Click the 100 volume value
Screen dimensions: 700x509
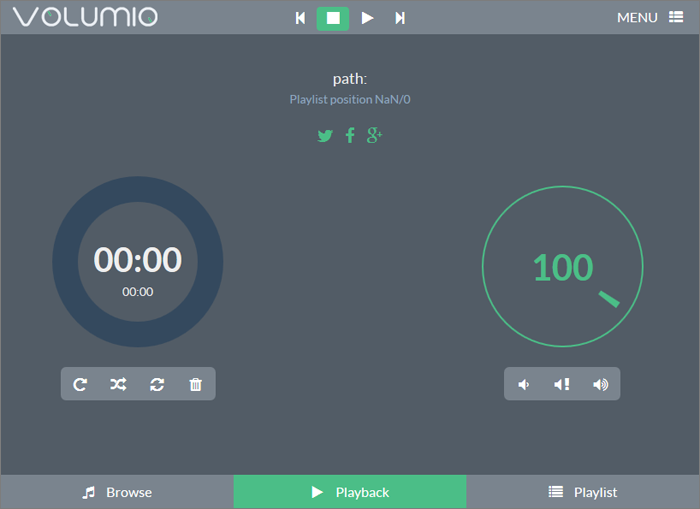point(563,267)
